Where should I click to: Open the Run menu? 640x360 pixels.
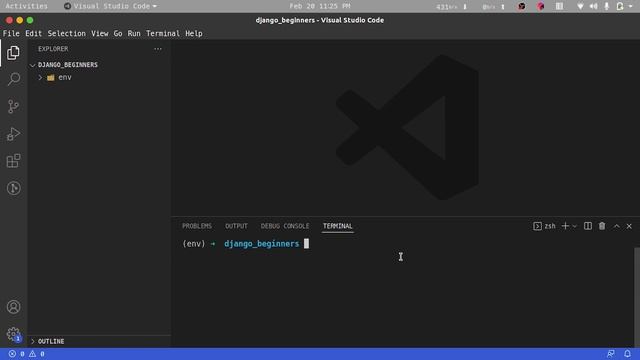pos(134,33)
